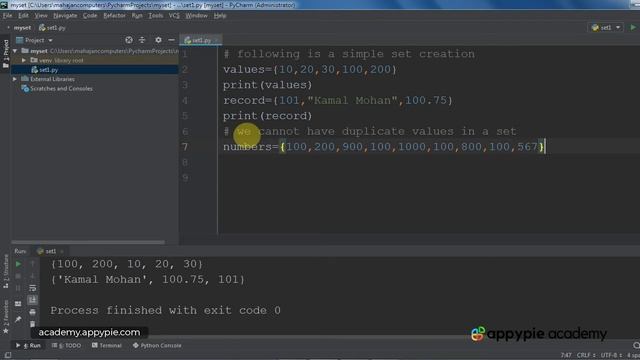Open the Terminal tool window
The height and width of the screenshot is (360, 640).
coord(107,346)
